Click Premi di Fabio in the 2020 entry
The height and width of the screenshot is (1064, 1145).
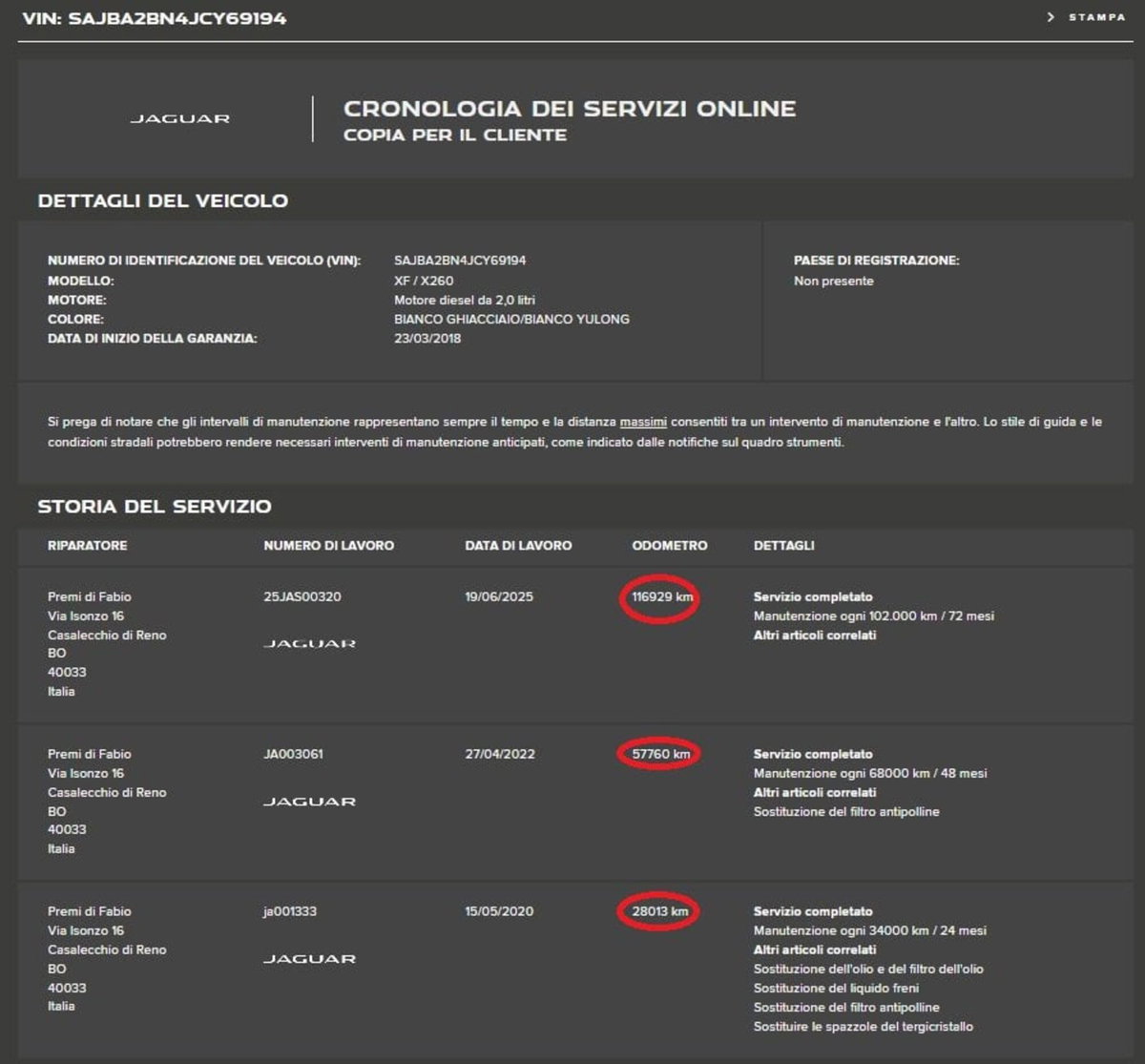tap(90, 912)
